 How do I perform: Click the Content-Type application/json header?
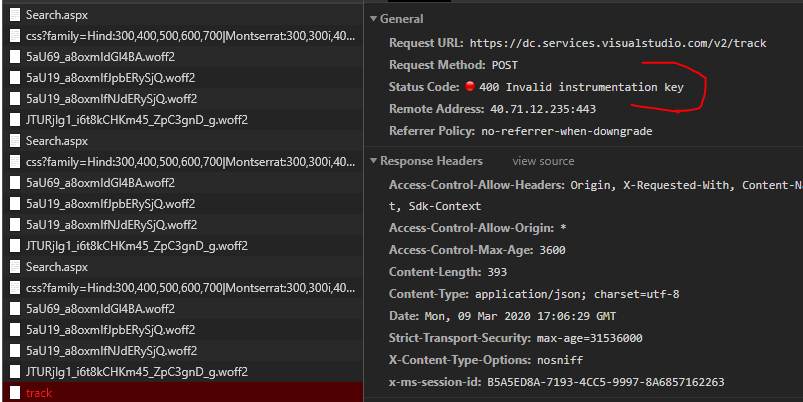coord(534,294)
